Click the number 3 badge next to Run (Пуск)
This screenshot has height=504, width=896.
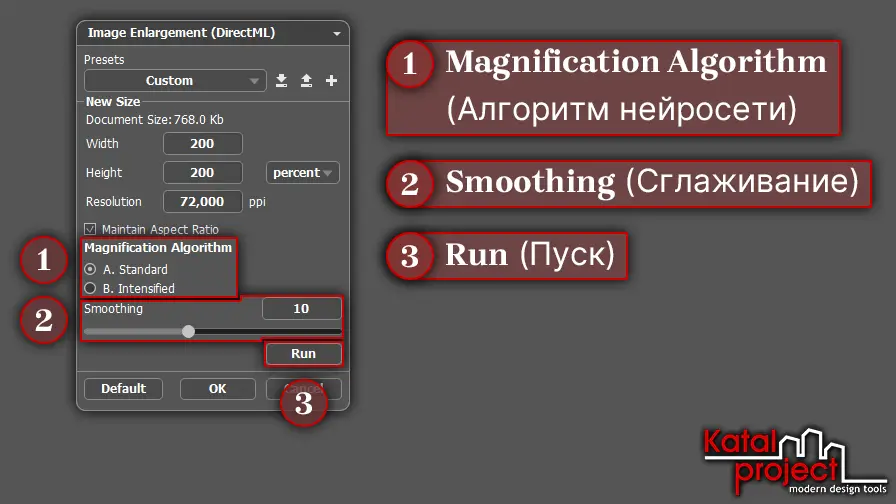(x=409, y=256)
